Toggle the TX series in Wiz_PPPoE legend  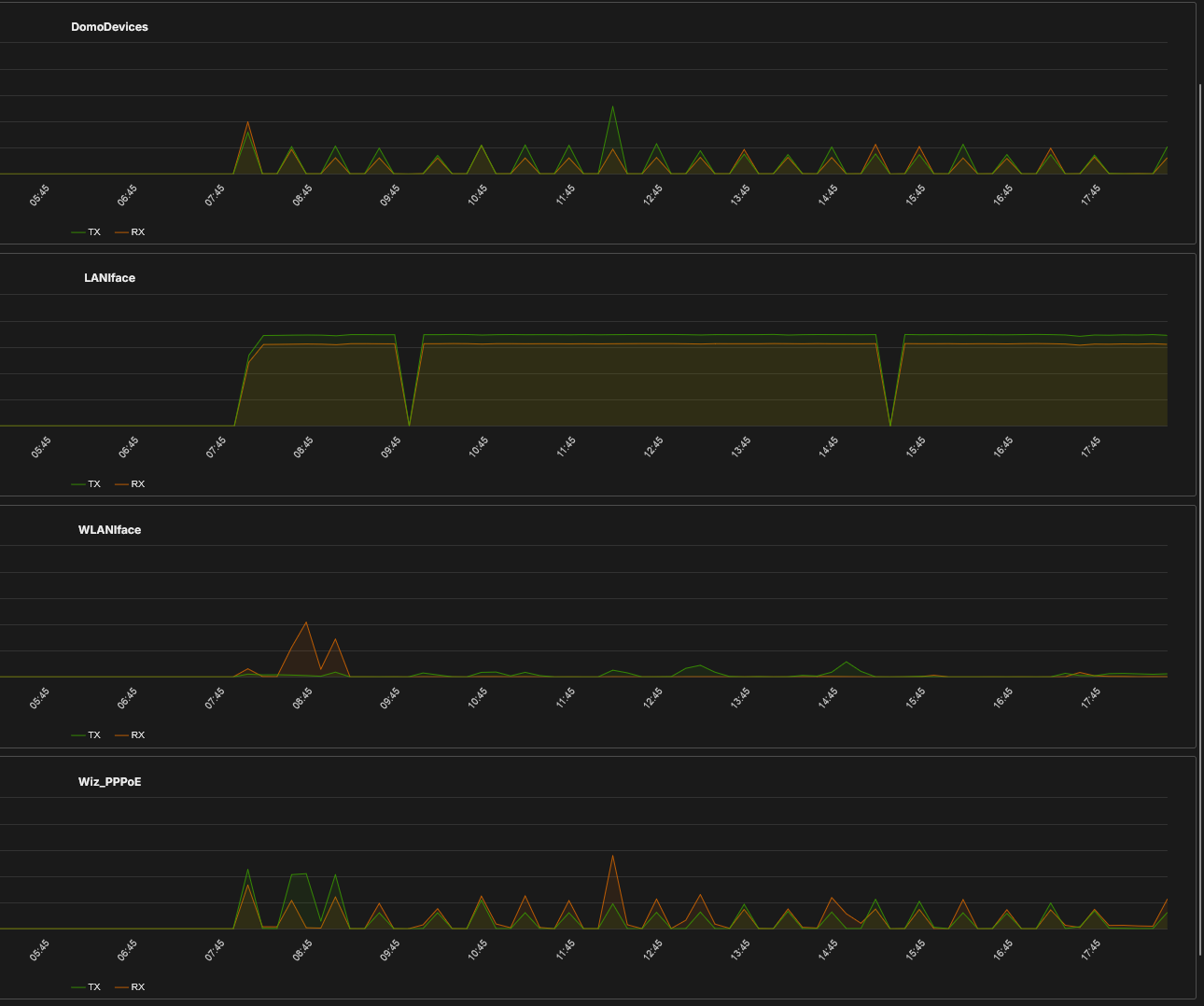pos(86,987)
